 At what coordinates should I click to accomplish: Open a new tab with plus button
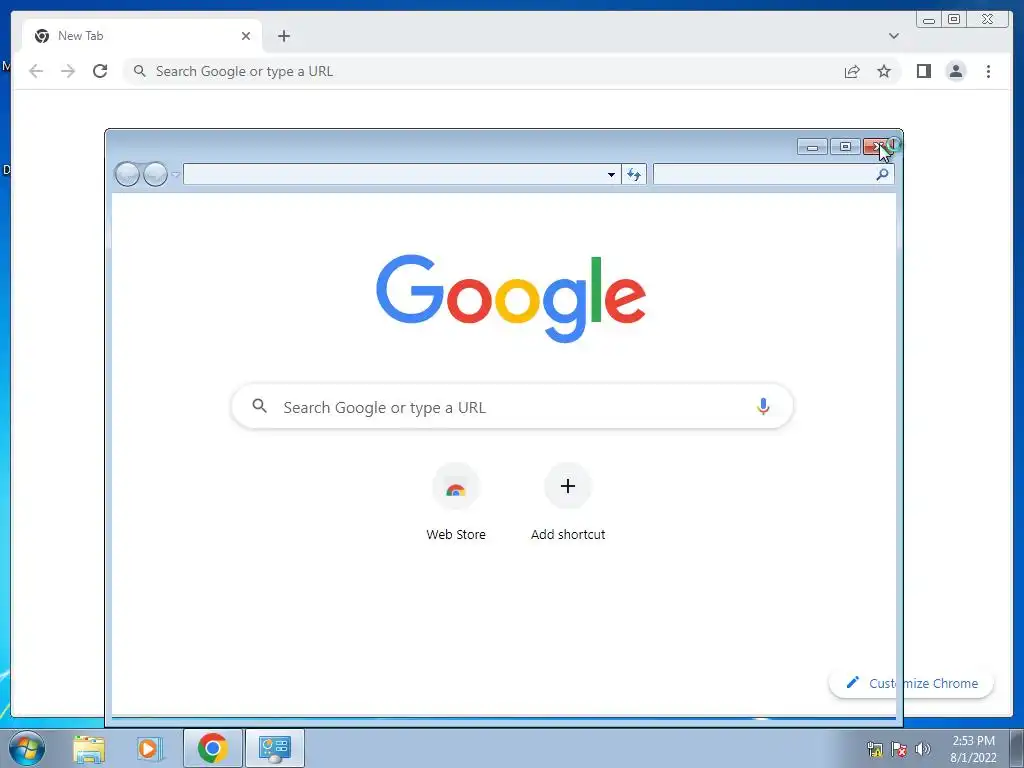click(x=283, y=36)
